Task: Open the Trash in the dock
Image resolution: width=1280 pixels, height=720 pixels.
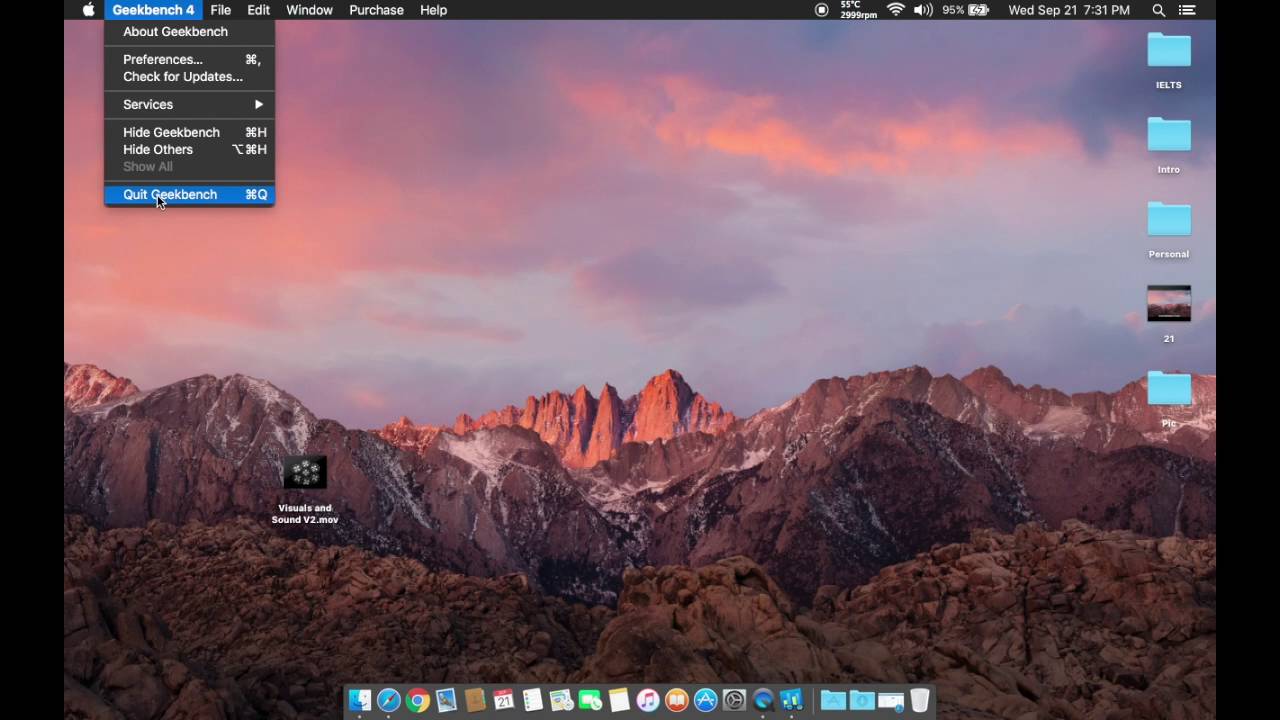Action: 919,701
